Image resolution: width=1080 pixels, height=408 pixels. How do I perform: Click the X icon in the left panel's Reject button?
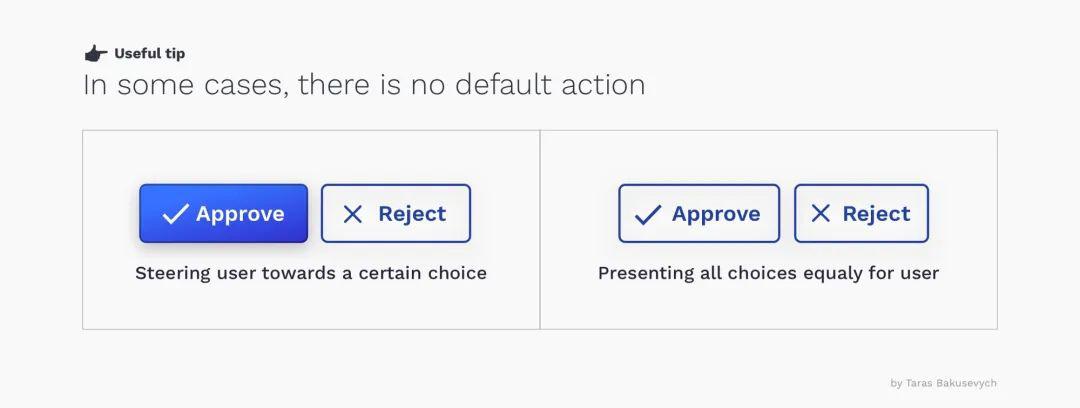(353, 214)
